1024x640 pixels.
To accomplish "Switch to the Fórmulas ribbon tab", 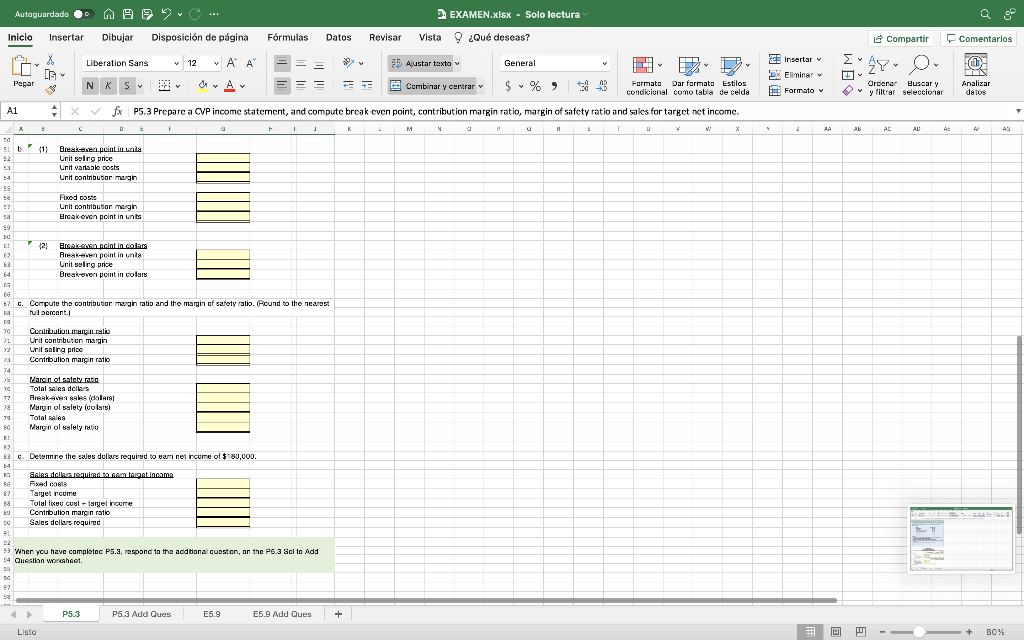I will [288, 37].
